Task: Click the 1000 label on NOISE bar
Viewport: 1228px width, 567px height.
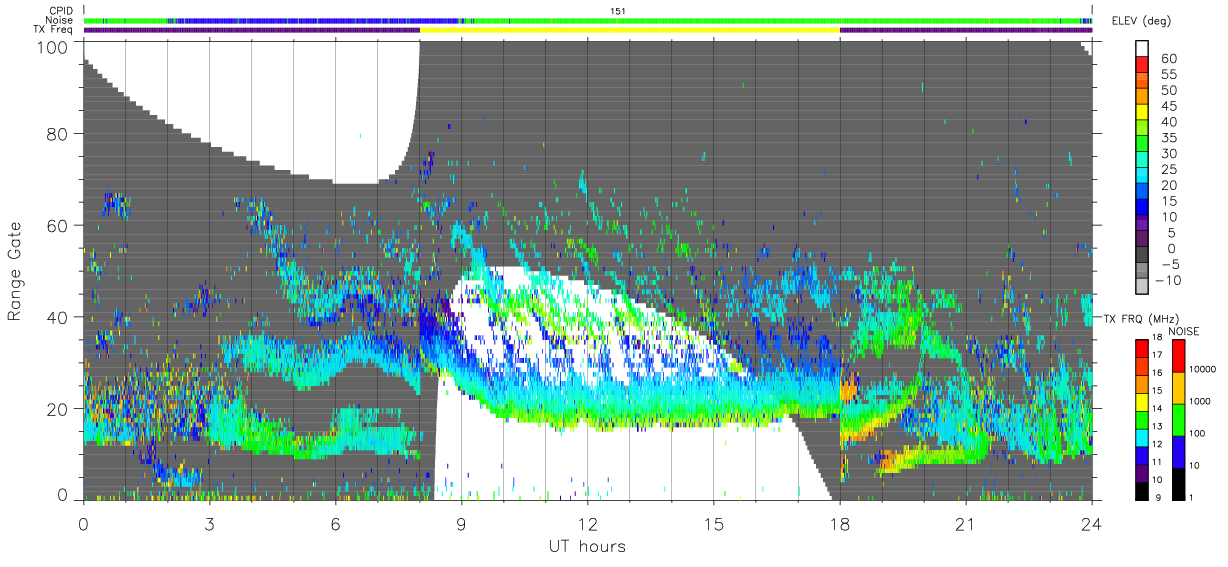Action: point(1200,403)
